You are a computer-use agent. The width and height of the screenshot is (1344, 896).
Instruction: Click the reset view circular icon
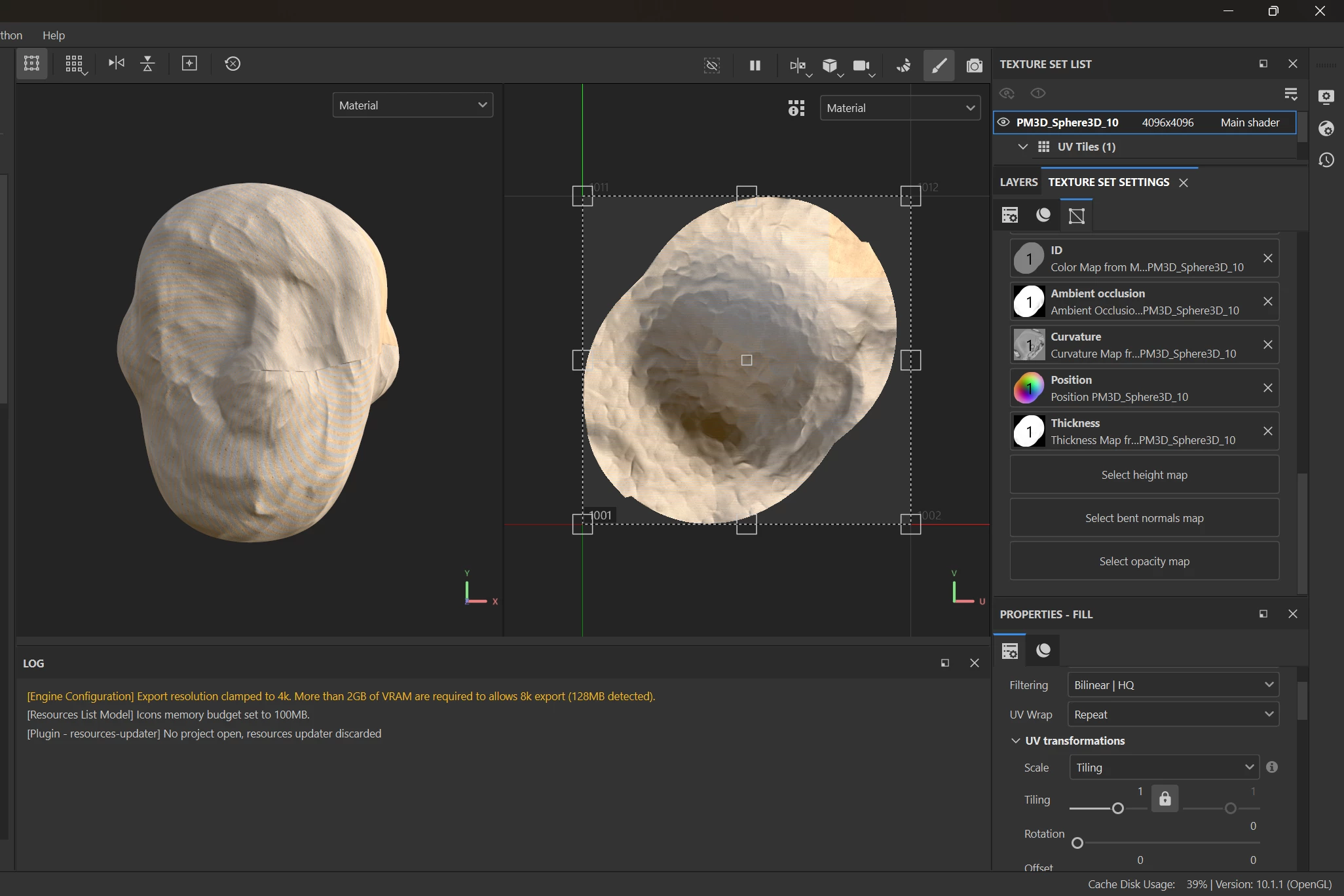pos(233,64)
